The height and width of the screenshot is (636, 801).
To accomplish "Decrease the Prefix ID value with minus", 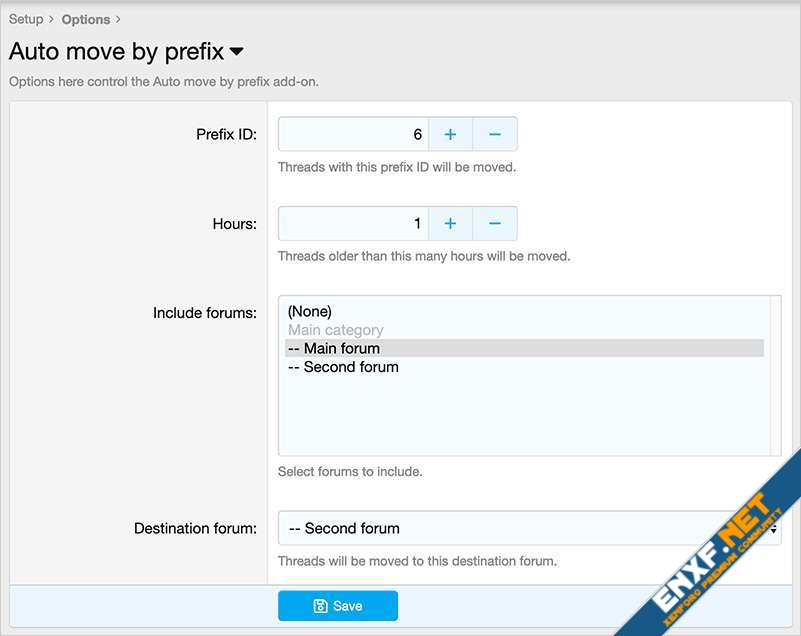I will 494,134.
